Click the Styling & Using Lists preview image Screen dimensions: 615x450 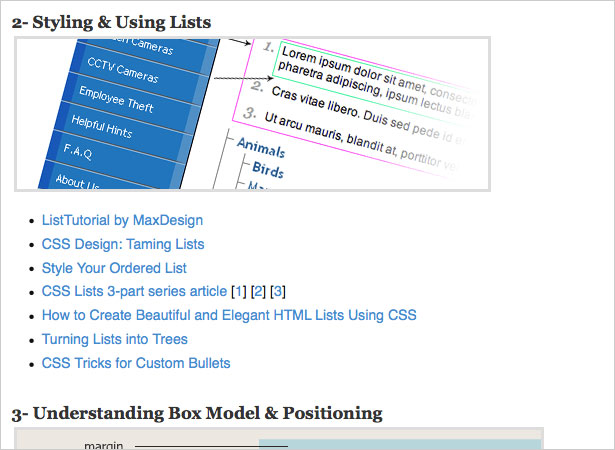(253, 114)
